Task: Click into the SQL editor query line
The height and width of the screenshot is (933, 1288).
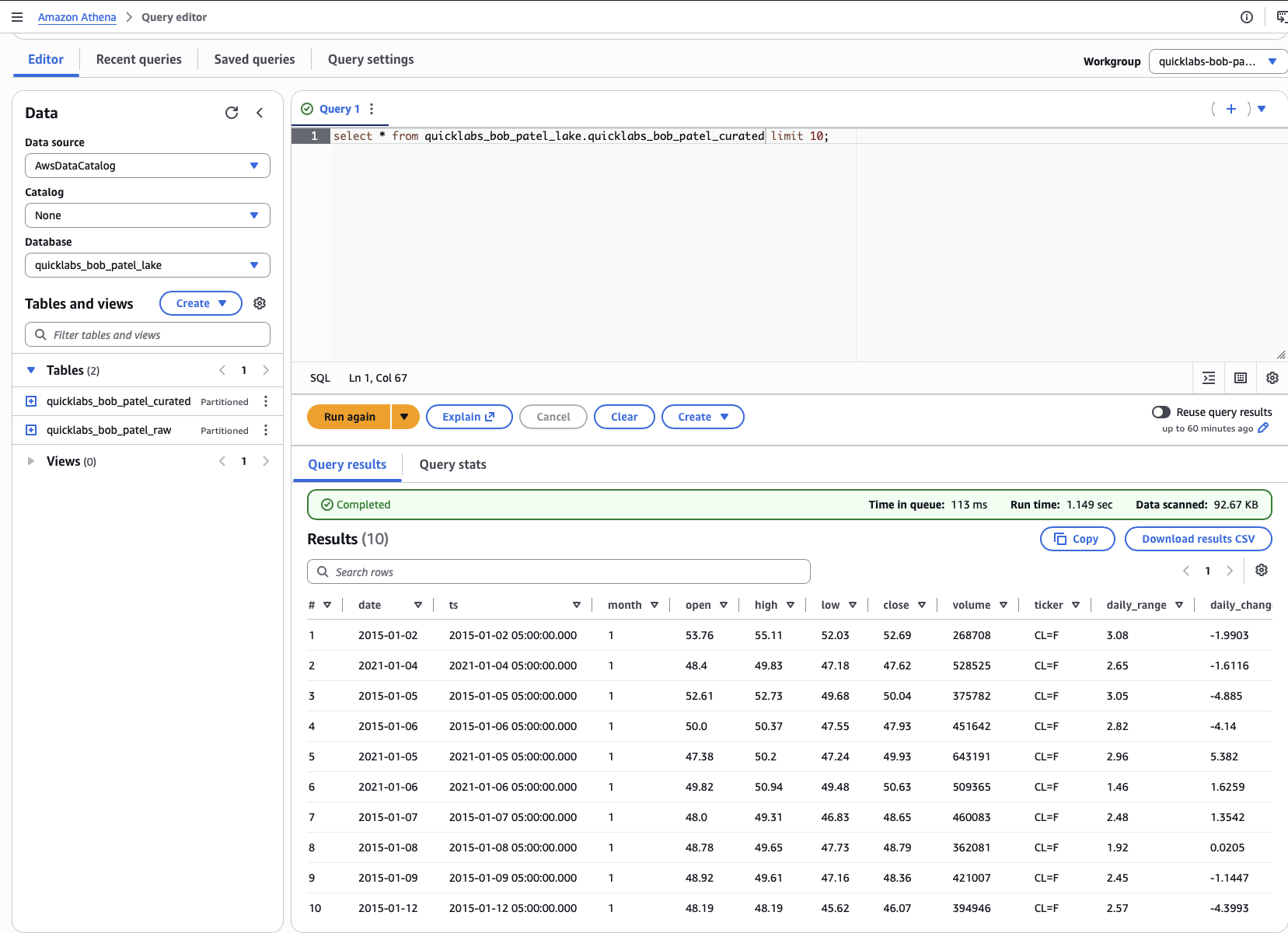Action: 581,136
